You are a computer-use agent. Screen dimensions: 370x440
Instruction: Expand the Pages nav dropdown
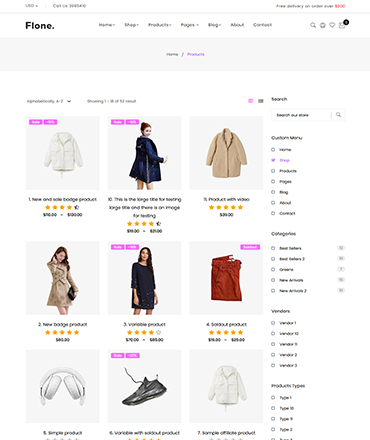[x=190, y=25]
